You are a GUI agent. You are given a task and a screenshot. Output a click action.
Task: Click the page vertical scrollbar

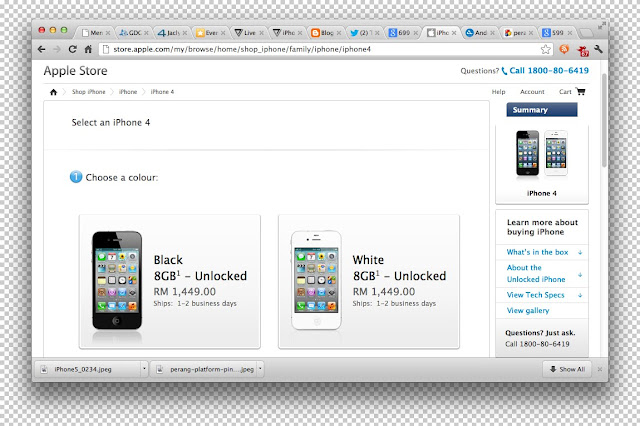(604, 120)
